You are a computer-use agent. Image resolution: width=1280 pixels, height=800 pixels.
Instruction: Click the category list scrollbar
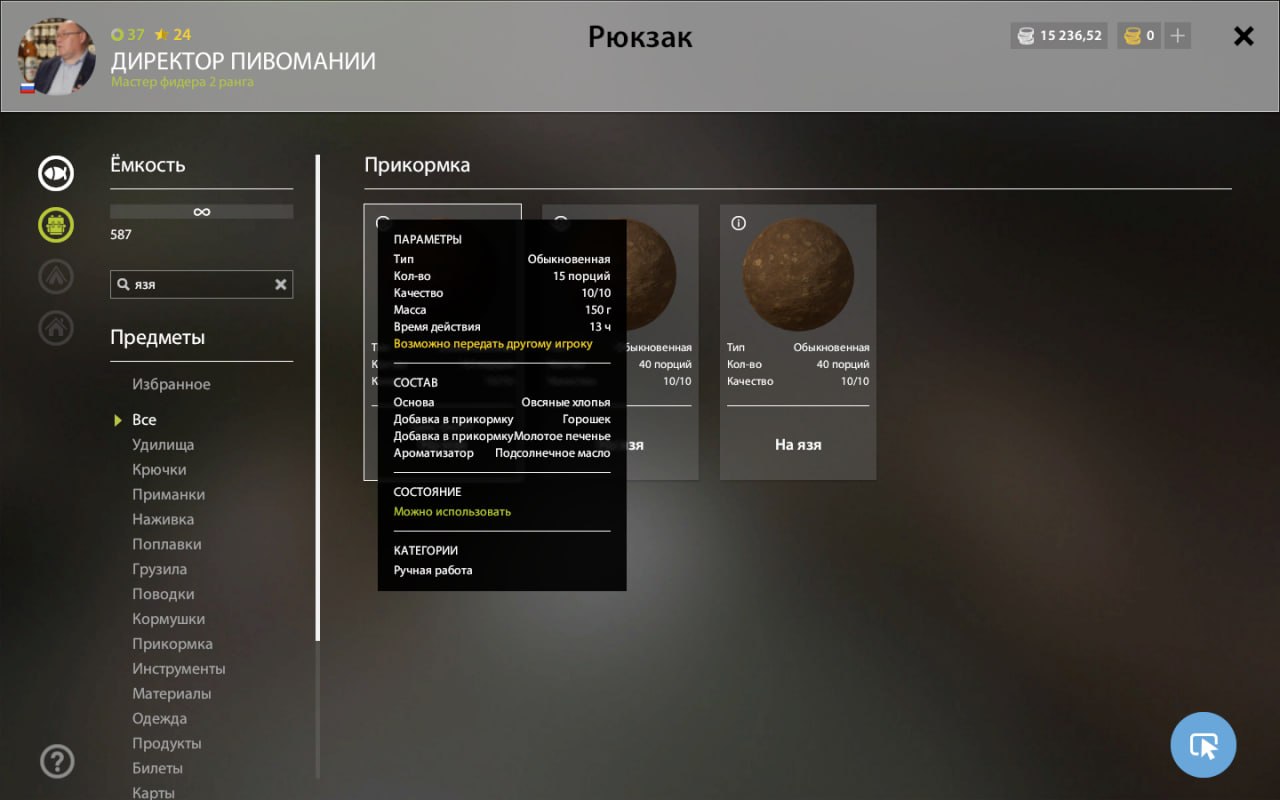(x=318, y=467)
